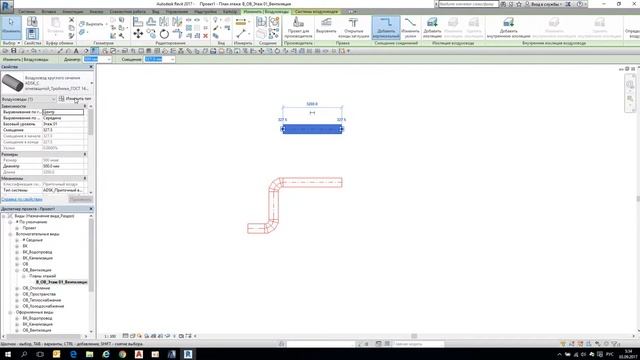Click the Justify duct tool
This screenshot has height=360, width=640.
[x=326, y=27]
